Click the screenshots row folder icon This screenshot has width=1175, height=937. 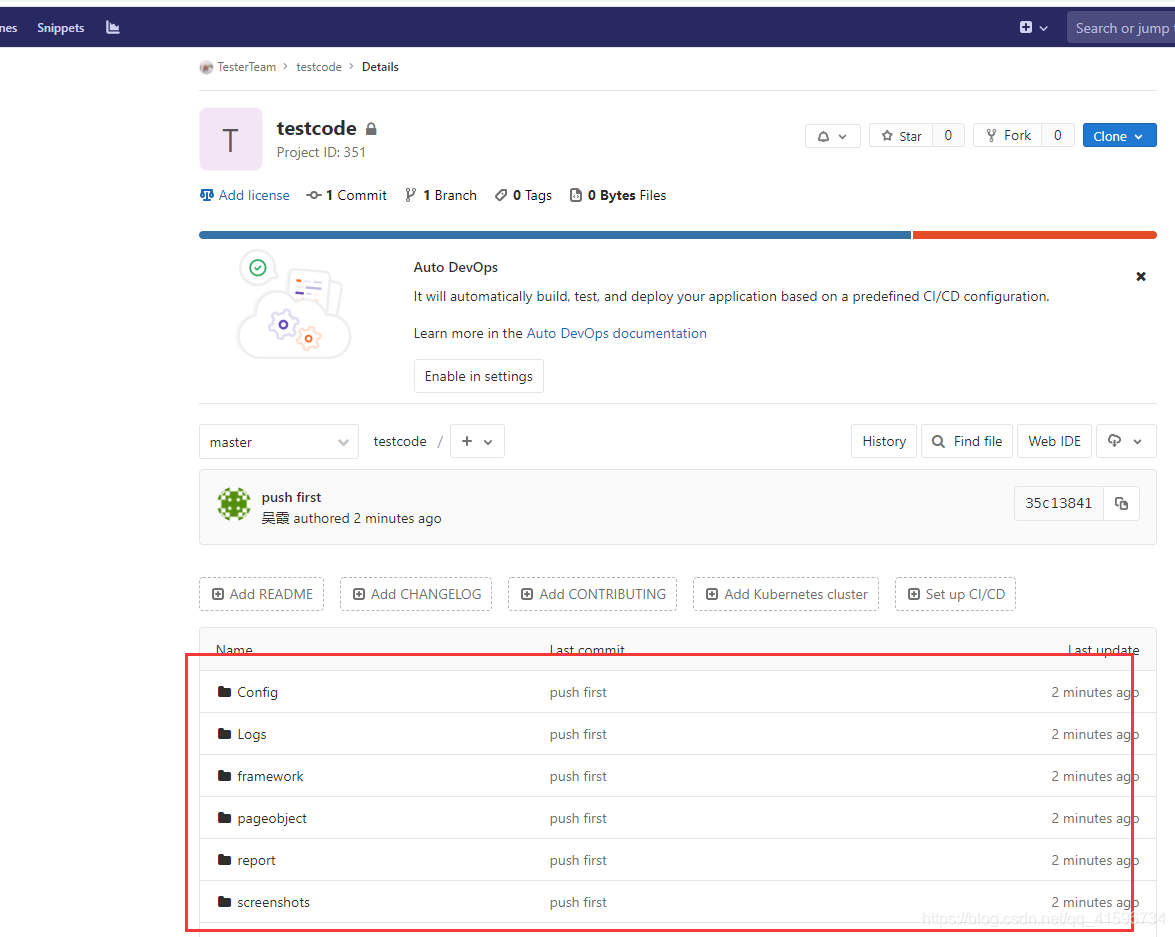pos(224,901)
